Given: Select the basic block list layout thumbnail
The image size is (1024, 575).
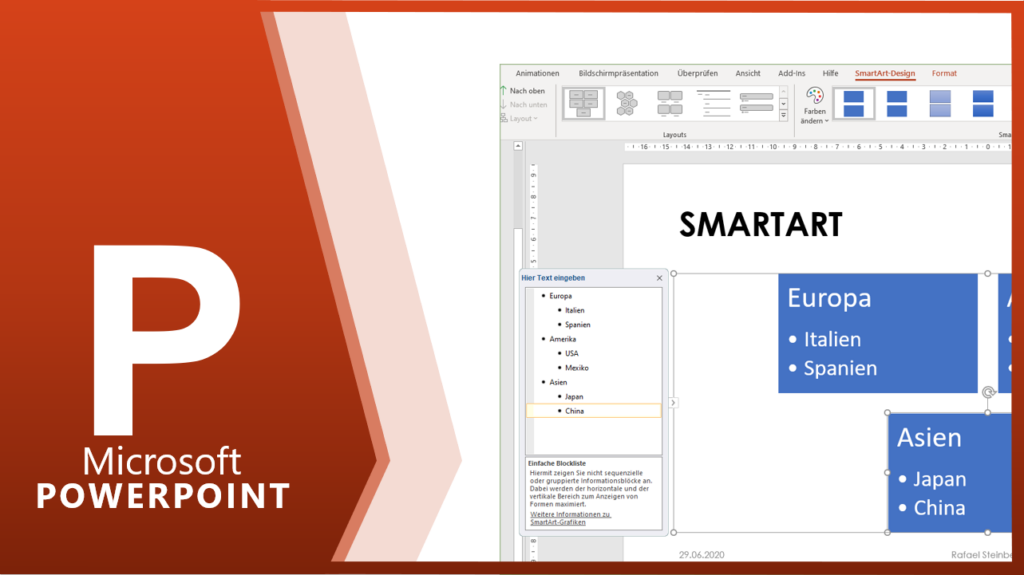Looking at the screenshot, I should (x=583, y=103).
